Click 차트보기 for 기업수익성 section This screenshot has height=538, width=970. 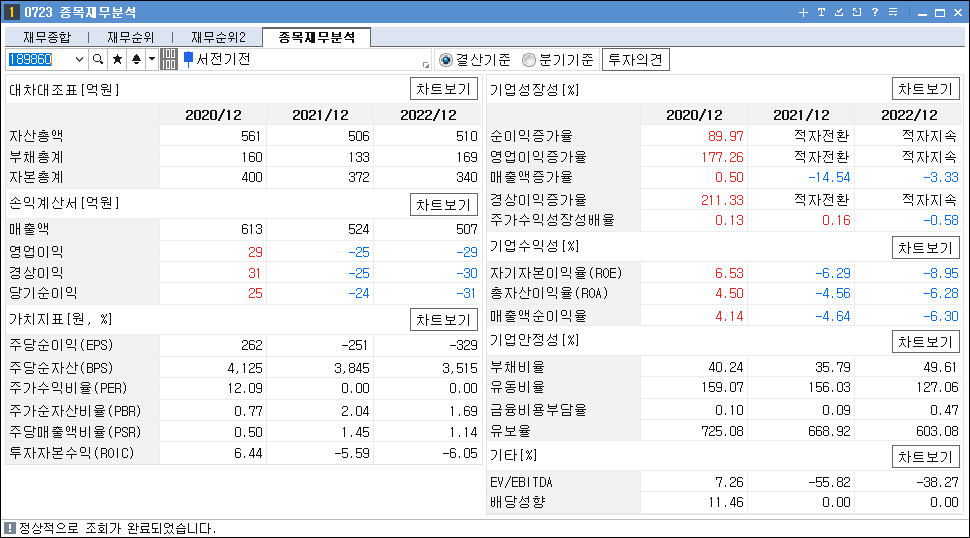point(925,248)
